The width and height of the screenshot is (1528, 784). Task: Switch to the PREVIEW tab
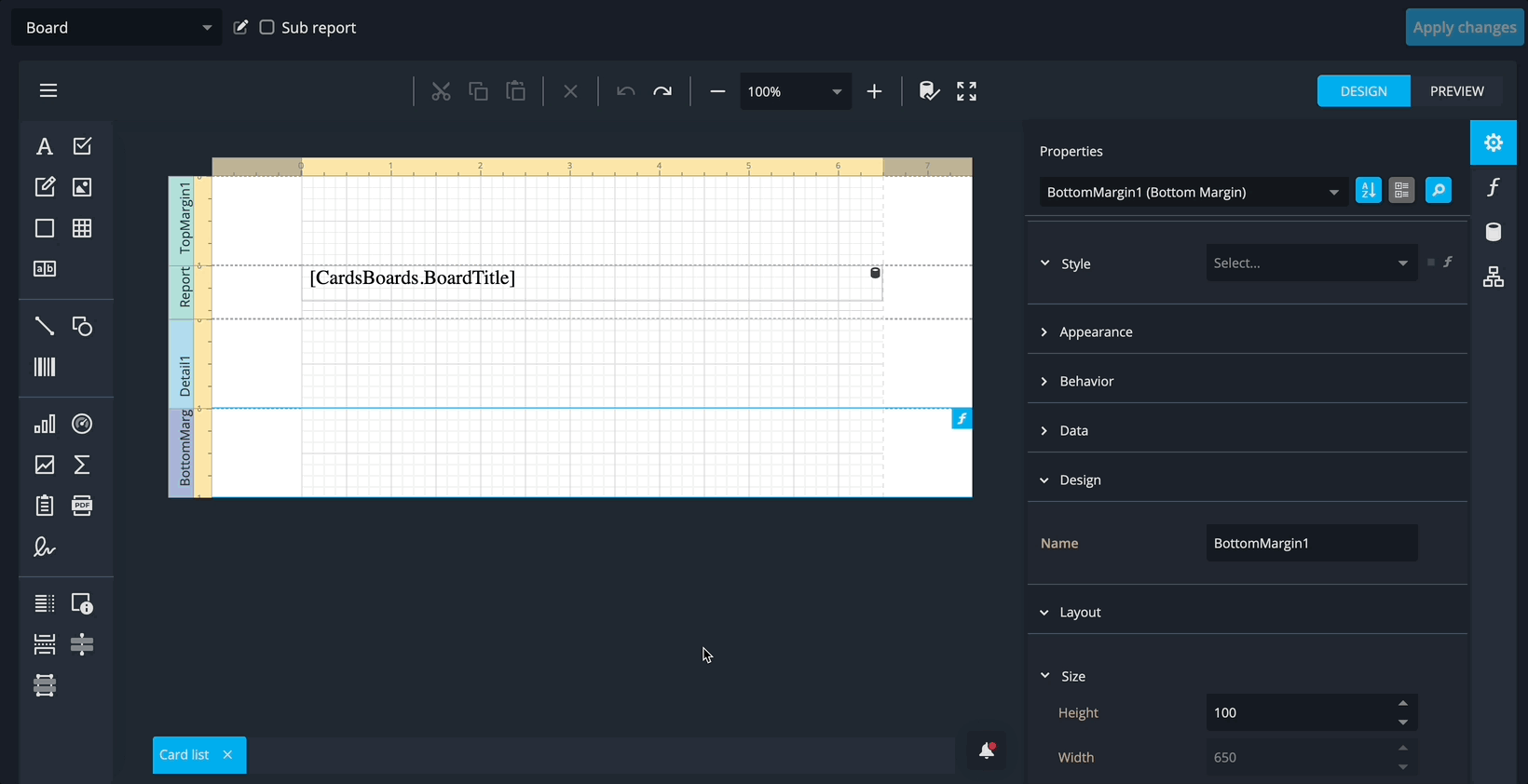pyautogui.click(x=1456, y=91)
